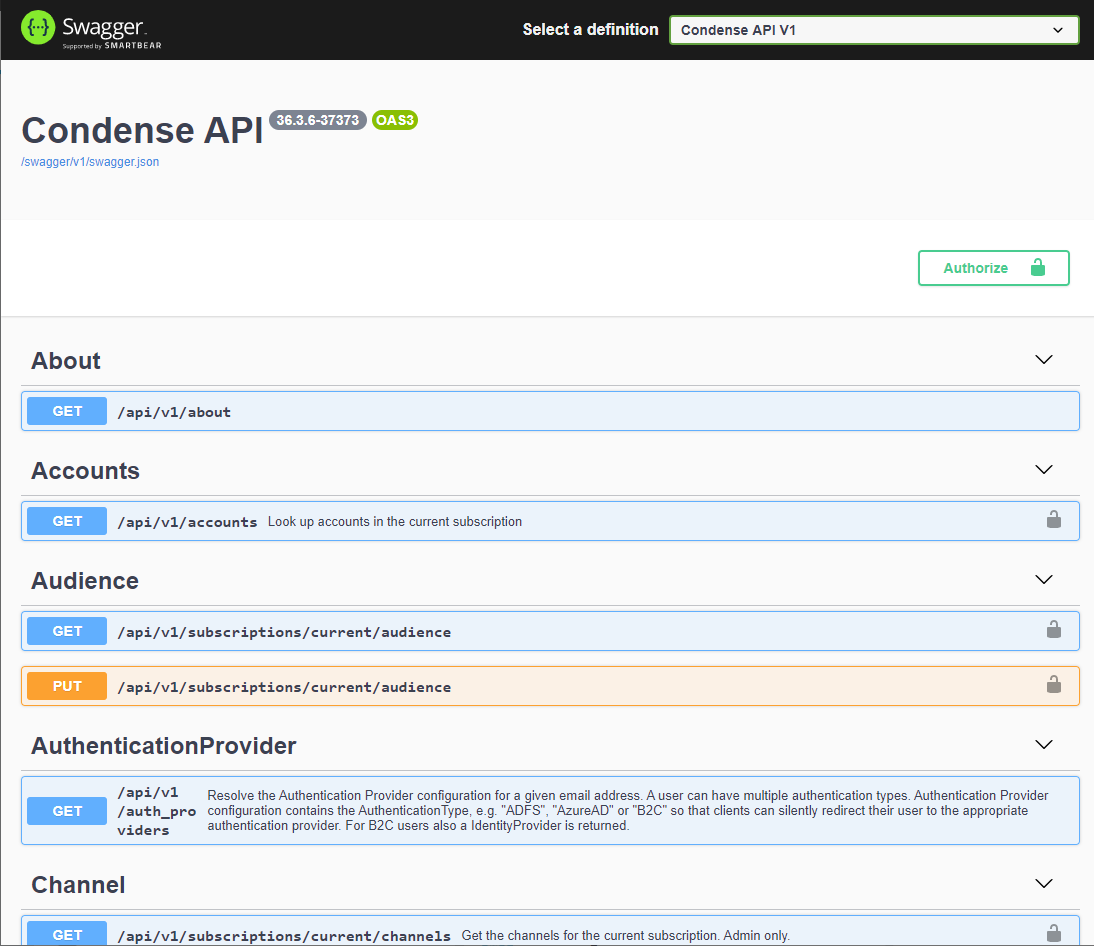
Task: Click path text in GET audience row
Action: (x=284, y=632)
